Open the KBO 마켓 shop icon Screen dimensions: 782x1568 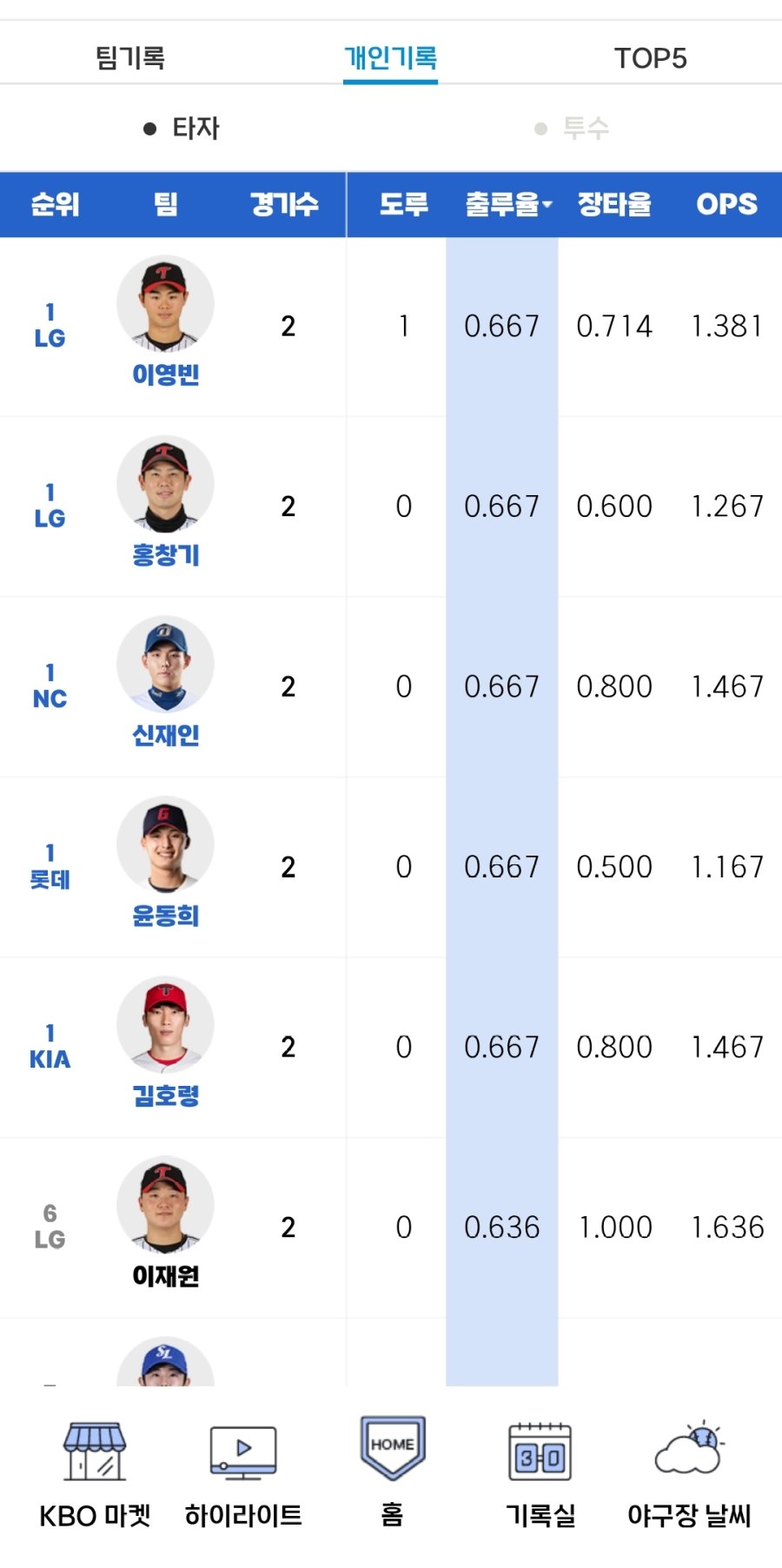point(95,1452)
